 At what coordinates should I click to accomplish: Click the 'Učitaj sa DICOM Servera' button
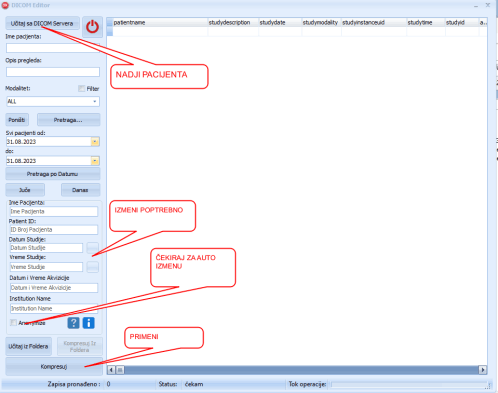(42, 23)
